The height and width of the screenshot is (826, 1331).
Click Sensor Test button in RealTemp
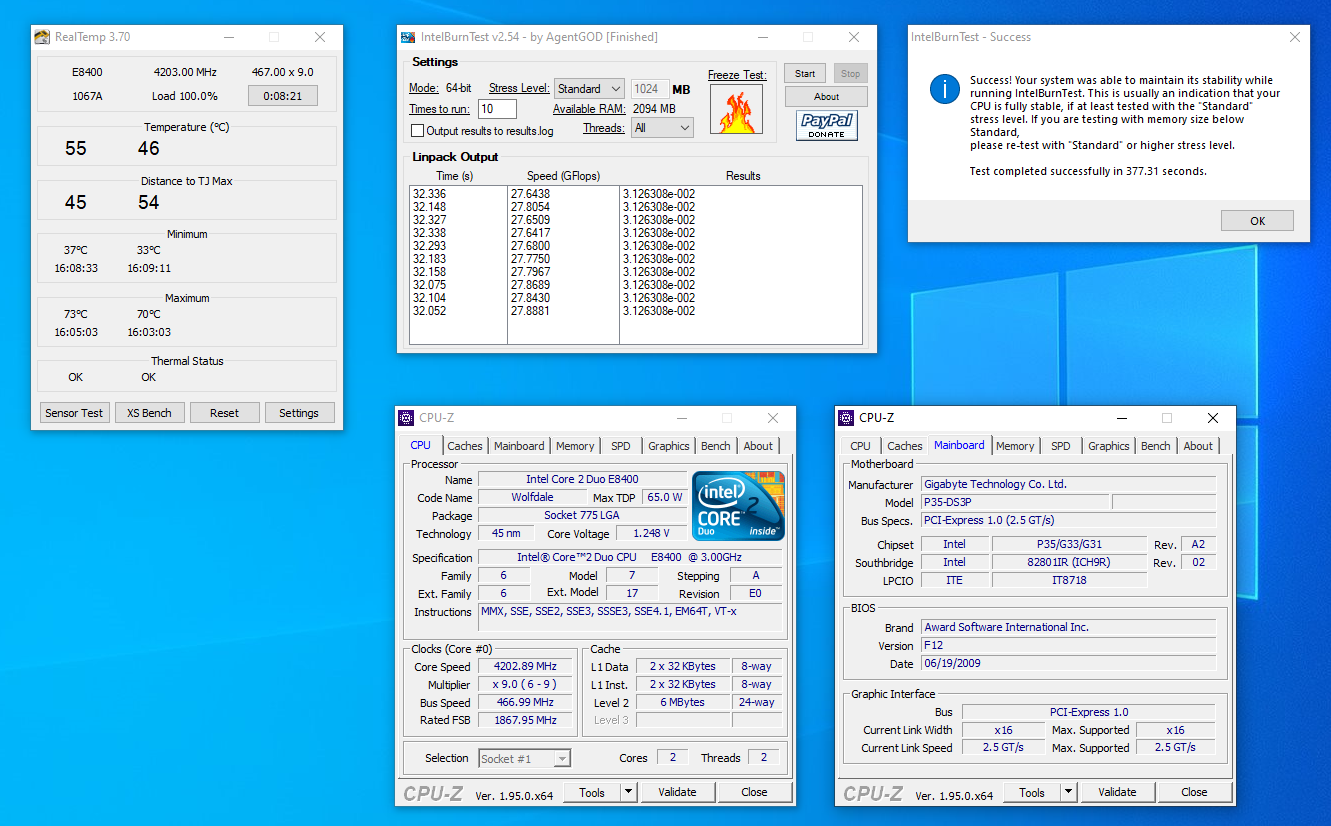tap(74, 413)
